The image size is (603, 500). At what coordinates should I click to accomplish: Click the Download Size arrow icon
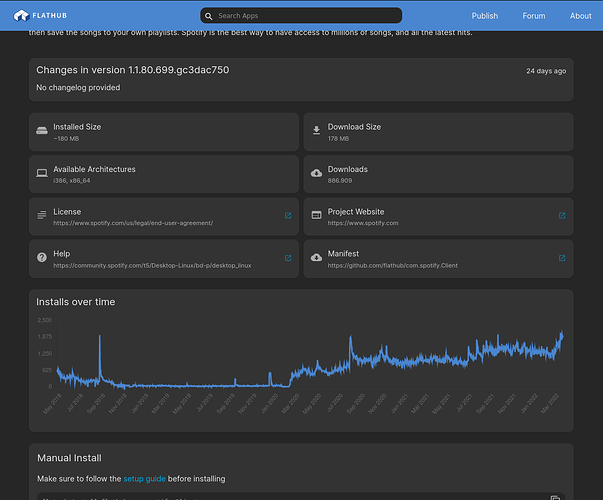coord(316,130)
